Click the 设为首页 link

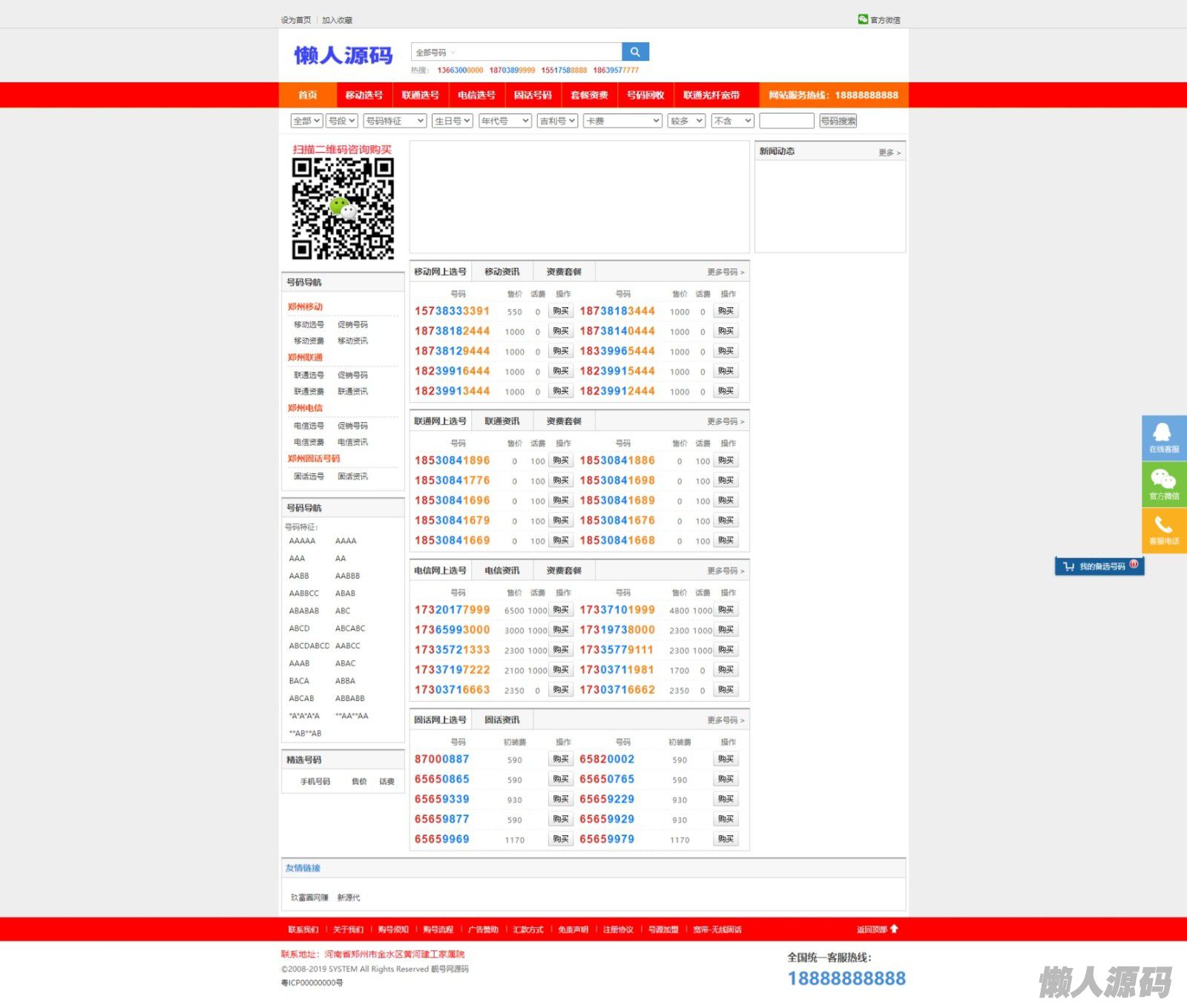[x=296, y=20]
